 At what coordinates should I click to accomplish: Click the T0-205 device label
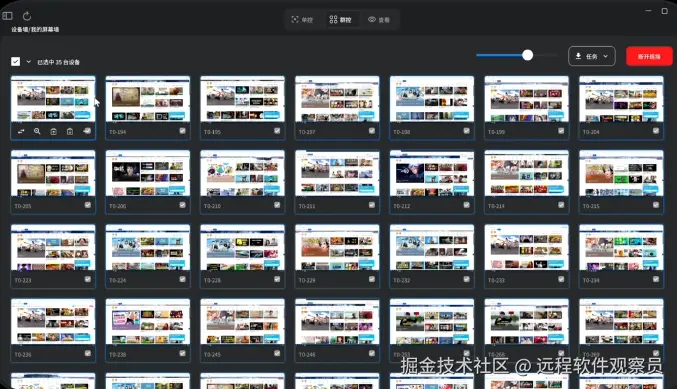tap(23, 206)
